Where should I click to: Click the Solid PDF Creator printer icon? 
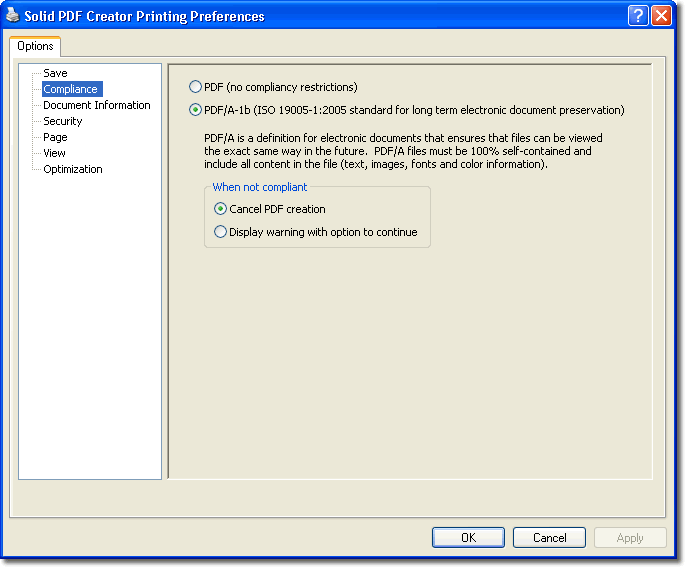pyautogui.click(x=13, y=16)
